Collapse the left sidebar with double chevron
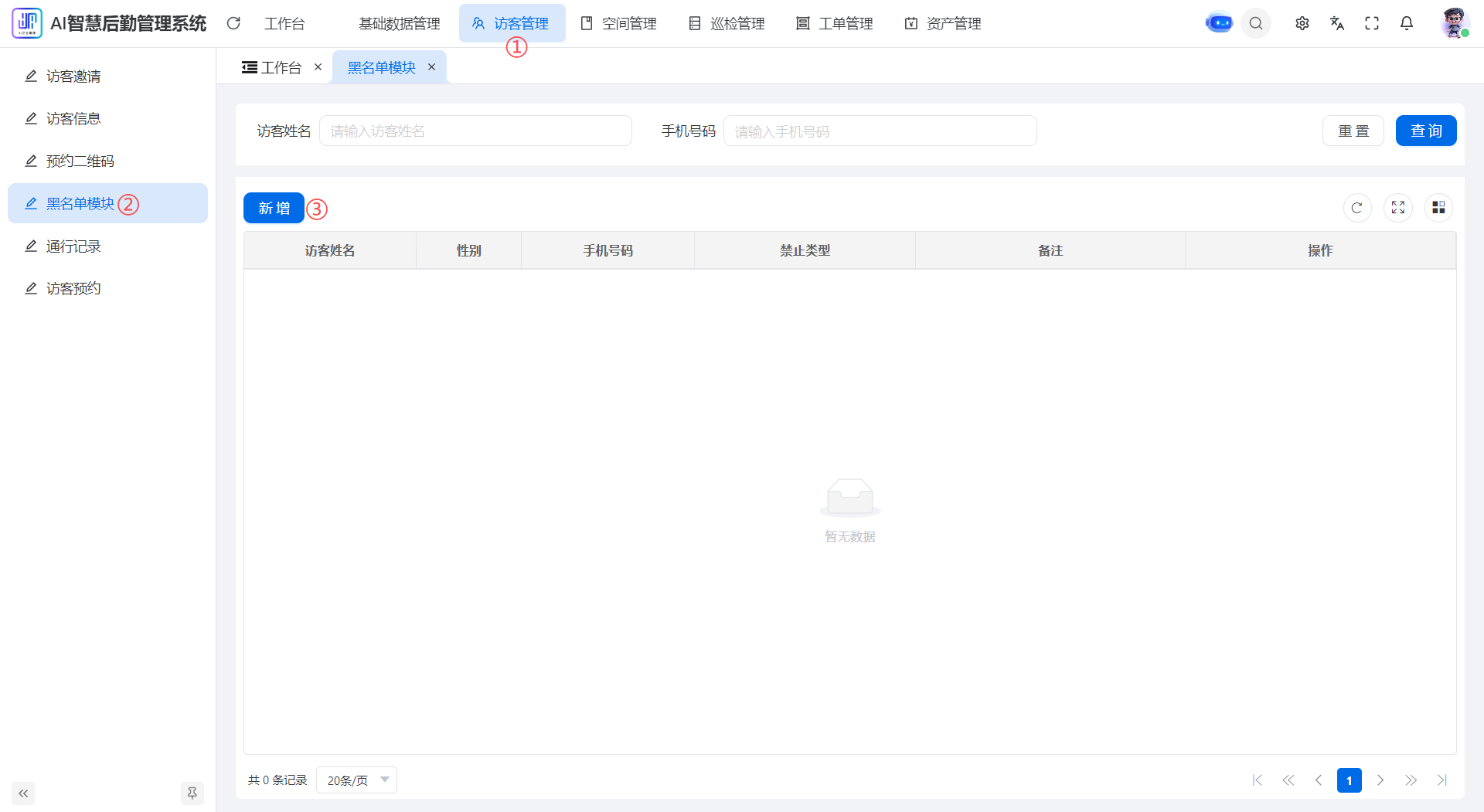The width and height of the screenshot is (1484, 812). [23, 793]
